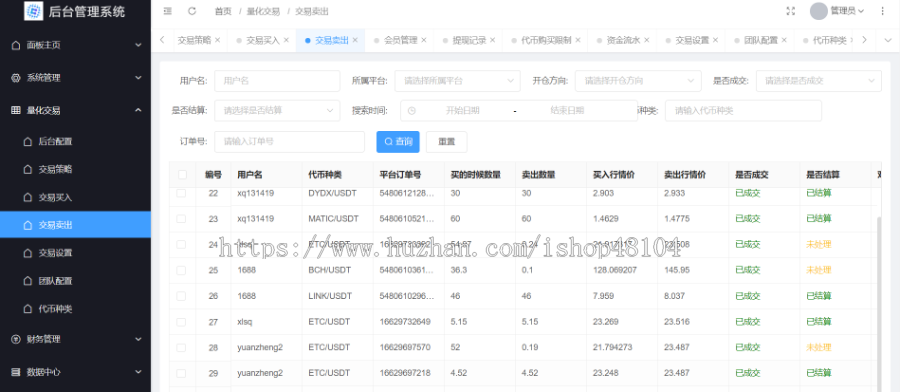Viewport: 900px width, 392px height.
Task: Select the checkbox for row 22
Action: click(x=181, y=193)
